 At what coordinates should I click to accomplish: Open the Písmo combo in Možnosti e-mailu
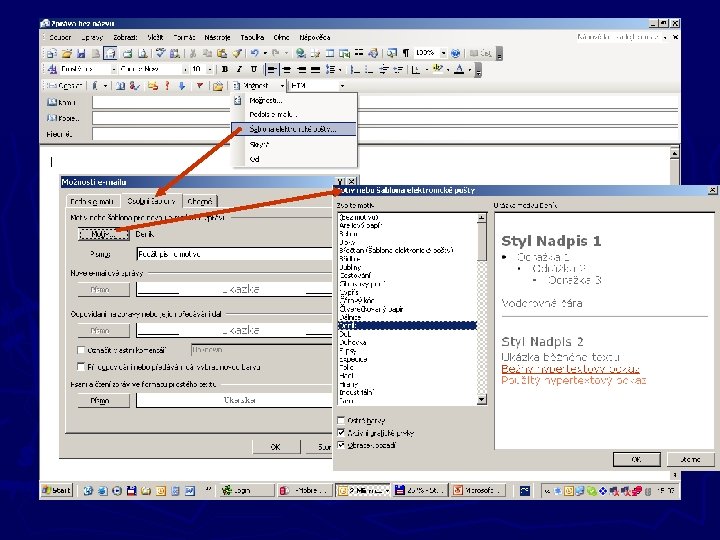pos(234,253)
